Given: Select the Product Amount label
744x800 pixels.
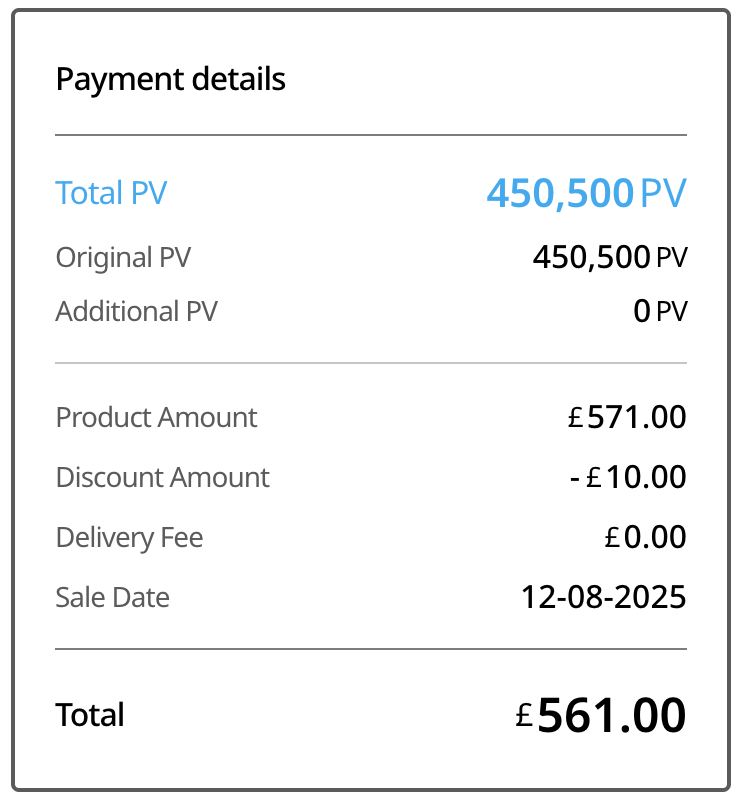Looking at the screenshot, I should [x=156, y=417].
